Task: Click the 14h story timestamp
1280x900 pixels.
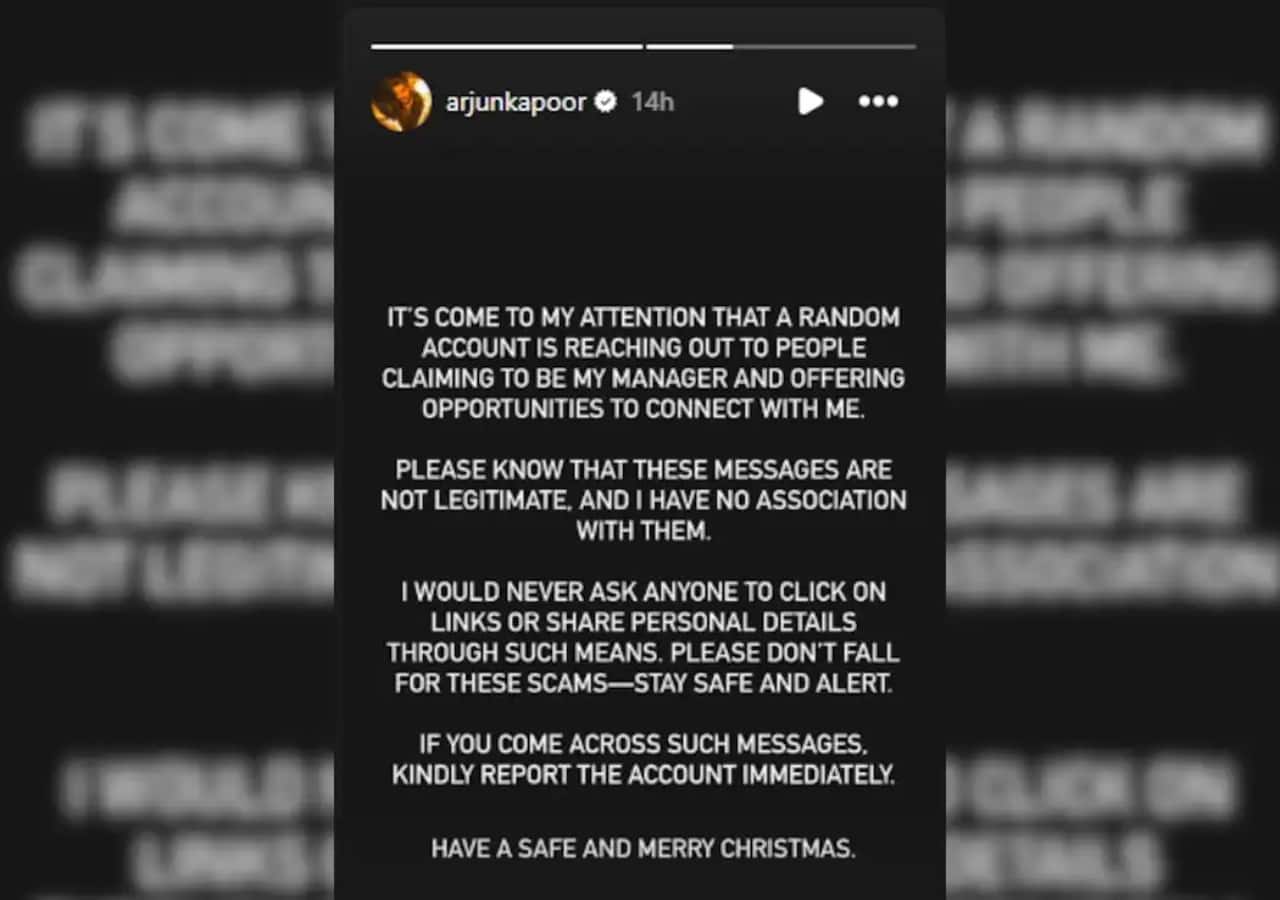Action: click(x=653, y=102)
